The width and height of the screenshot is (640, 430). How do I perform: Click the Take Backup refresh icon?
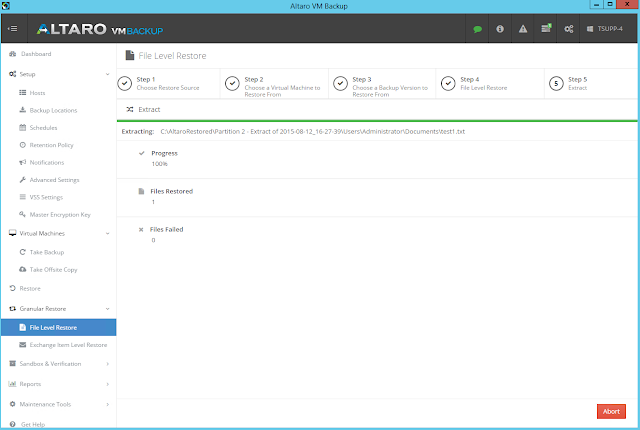click(23, 252)
